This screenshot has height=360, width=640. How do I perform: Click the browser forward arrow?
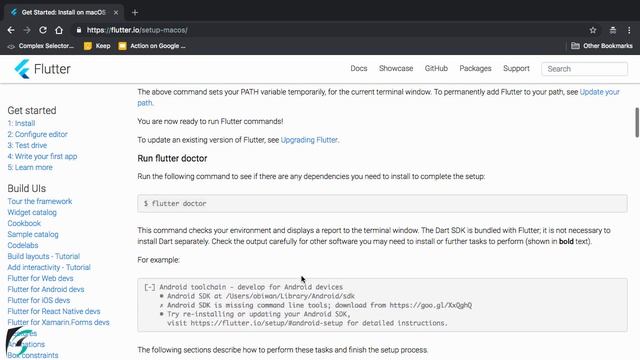point(27,30)
